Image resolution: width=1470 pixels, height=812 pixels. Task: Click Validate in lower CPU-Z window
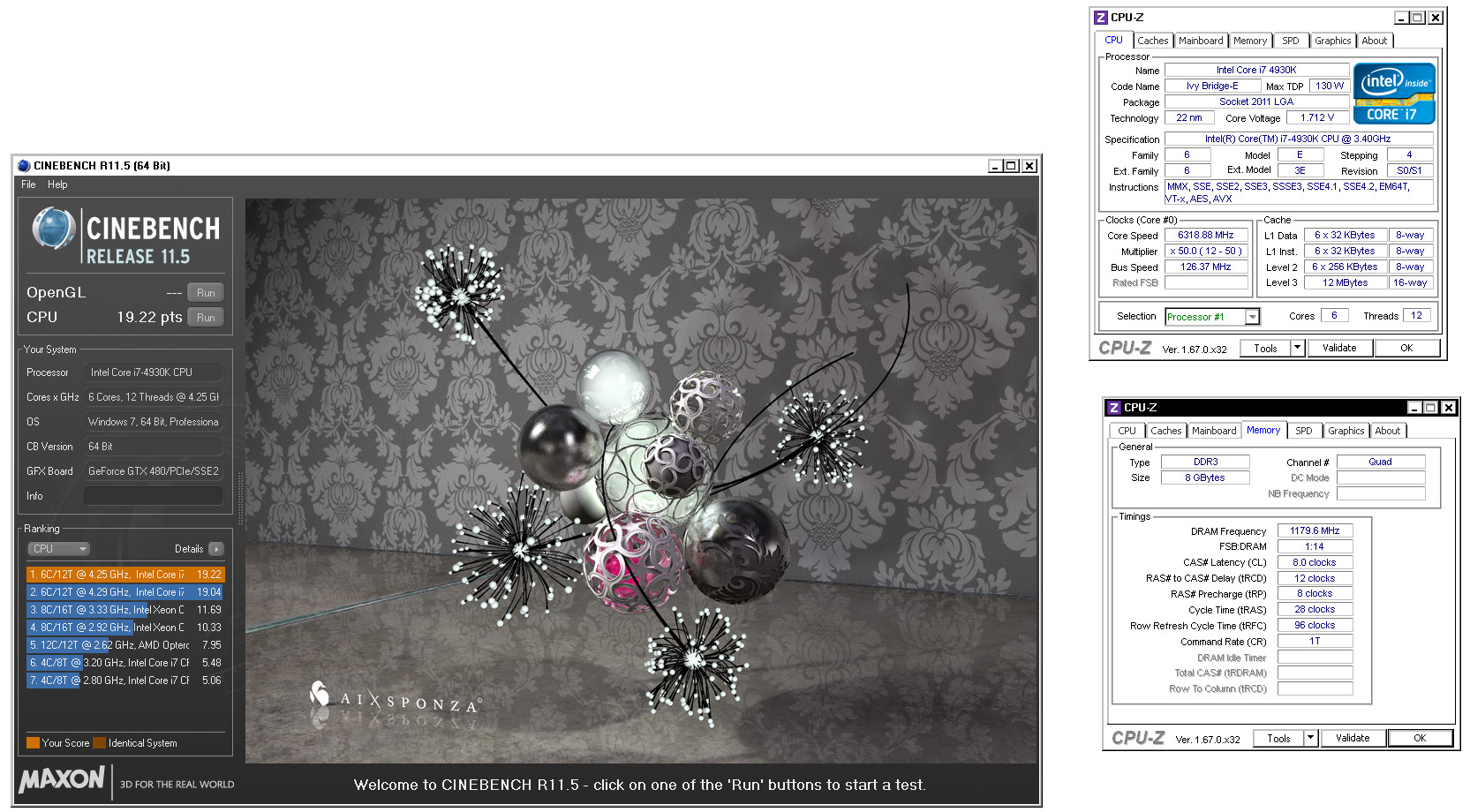coord(1353,739)
